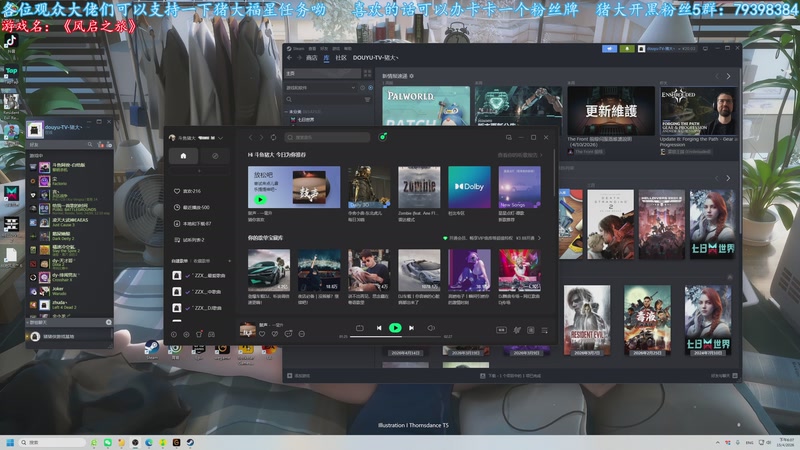The width and height of the screenshot is (800, 450).
Task: Open the sound effects icon in player bar
Action: 517,330
